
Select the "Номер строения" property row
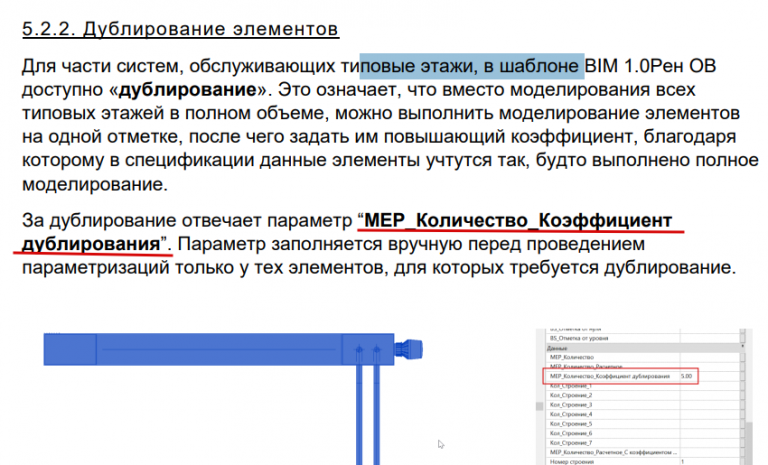tap(644, 462)
